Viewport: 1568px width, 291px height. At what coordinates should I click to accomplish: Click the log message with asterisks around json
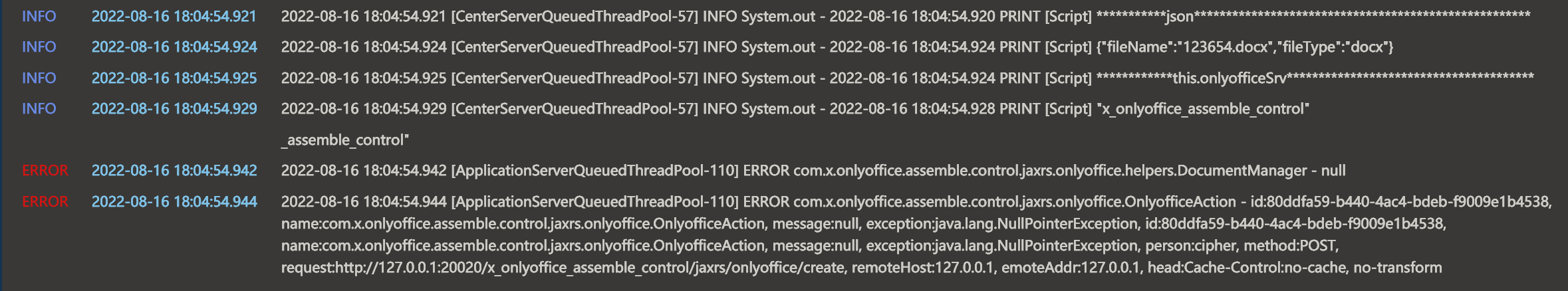tap(905, 17)
